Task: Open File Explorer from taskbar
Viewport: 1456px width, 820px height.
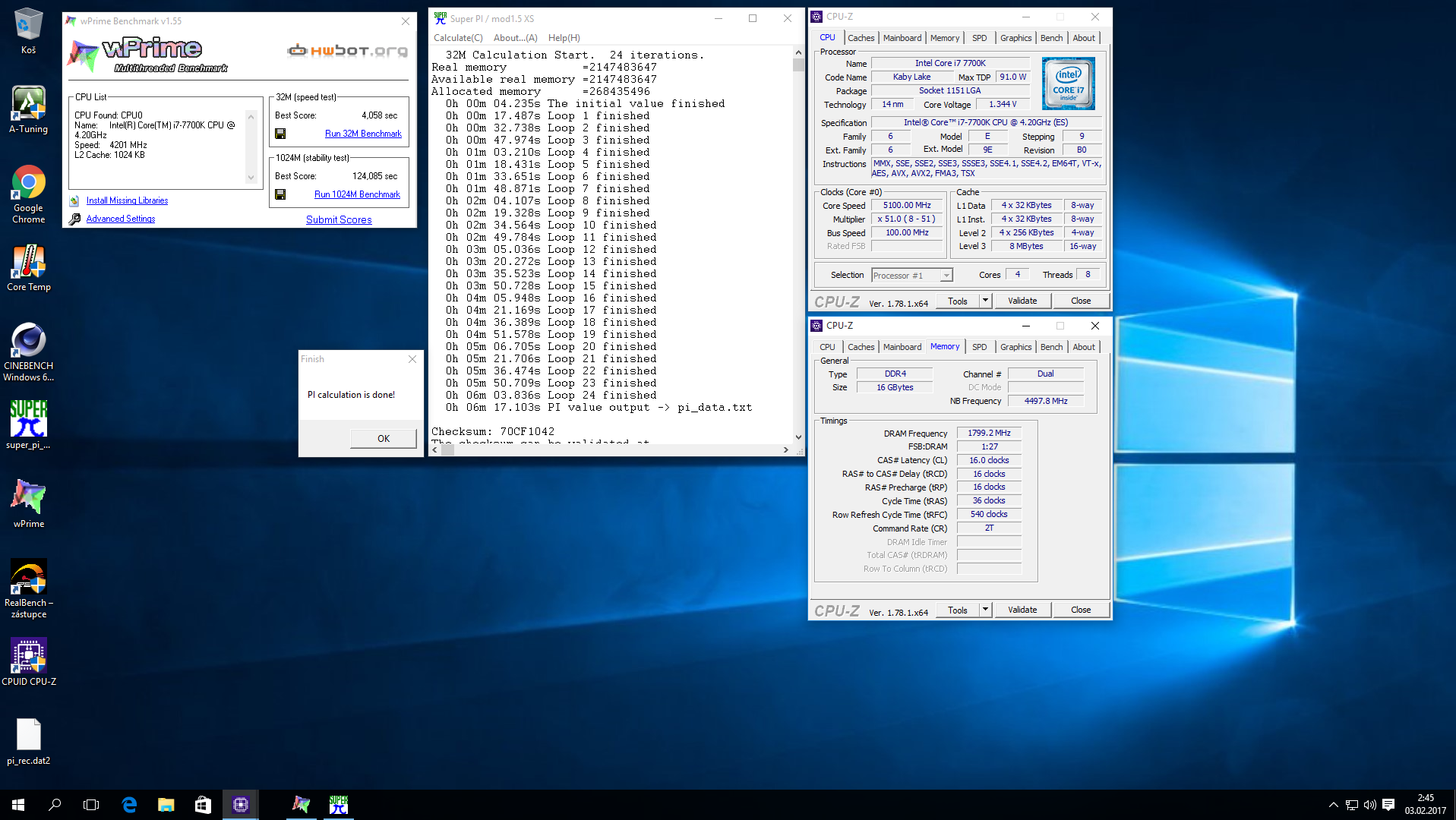Action: [x=166, y=805]
